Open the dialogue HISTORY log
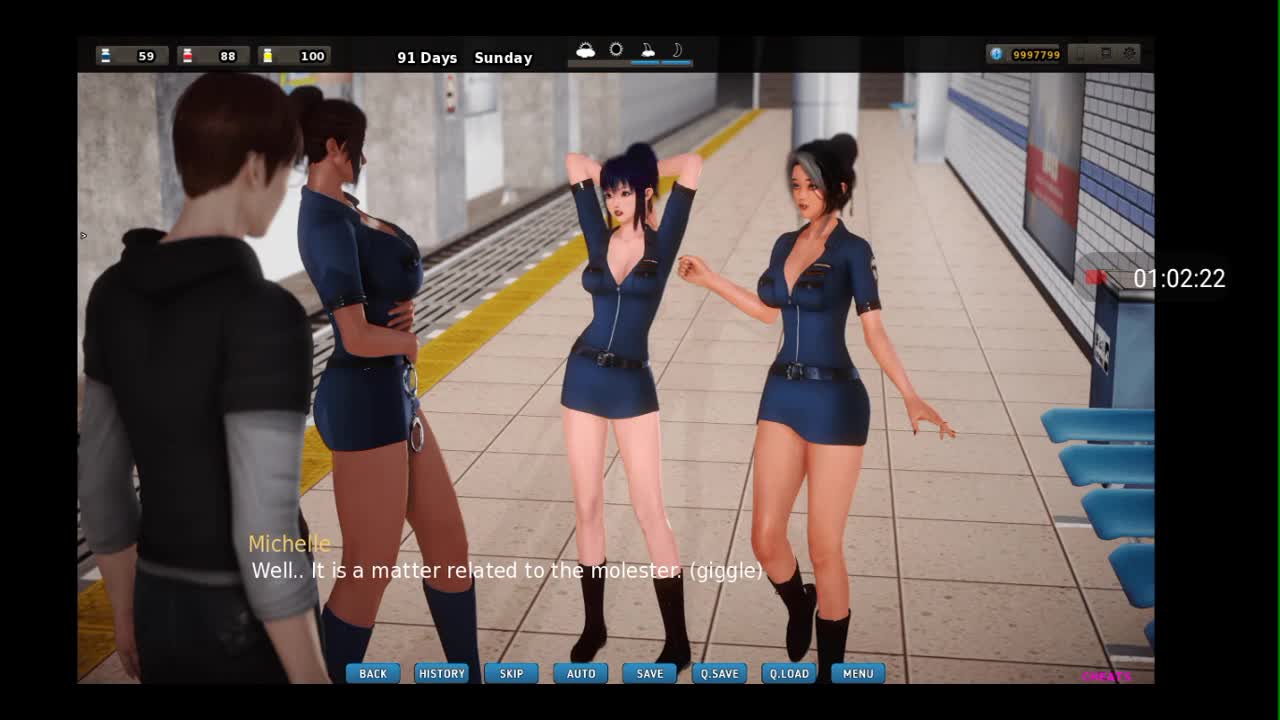 (x=441, y=674)
